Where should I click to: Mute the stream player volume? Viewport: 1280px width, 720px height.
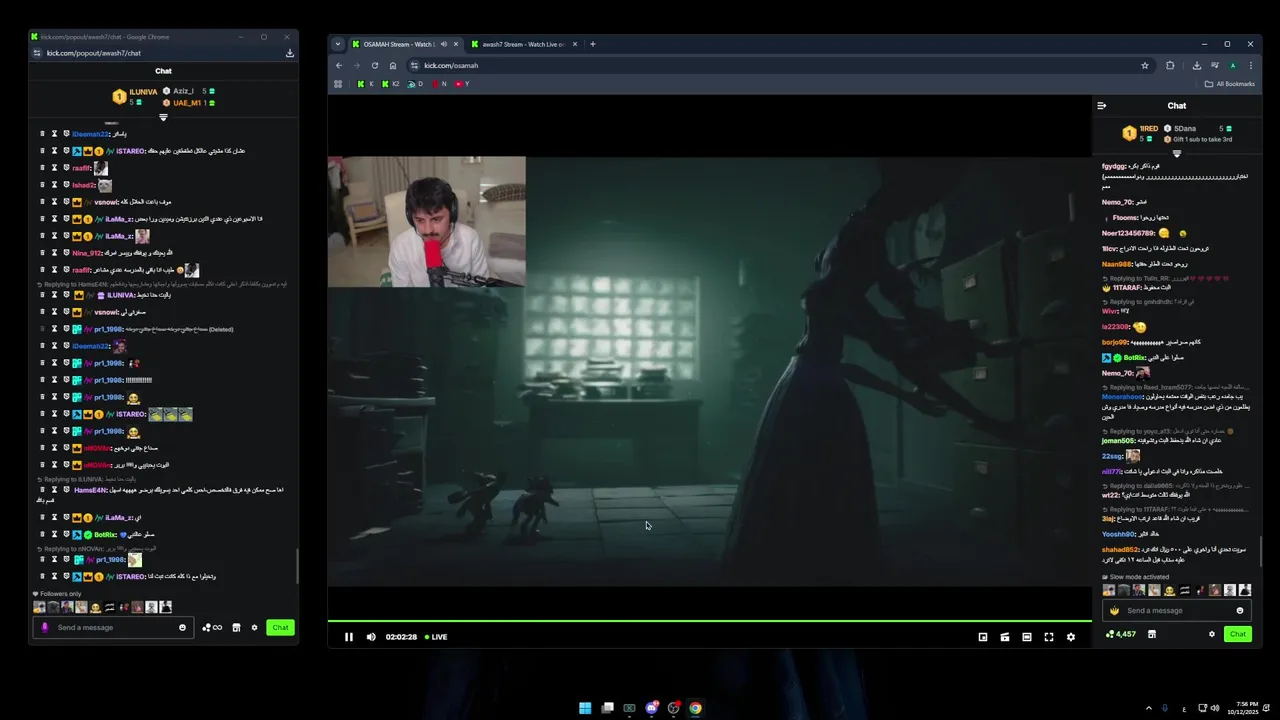coord(371,637)
